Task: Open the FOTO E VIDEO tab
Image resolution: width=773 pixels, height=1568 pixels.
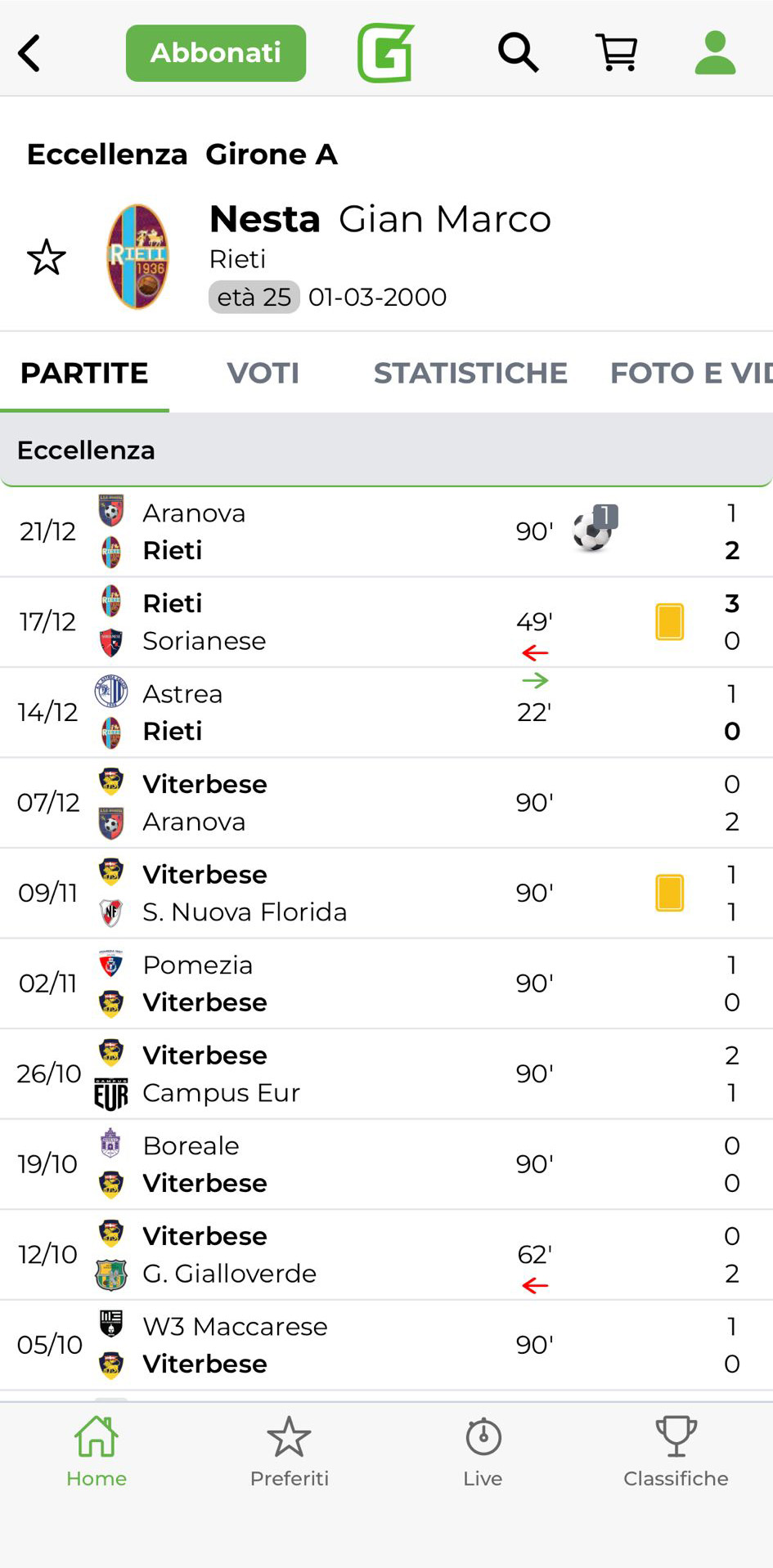Action: click(x=690, y=373)
